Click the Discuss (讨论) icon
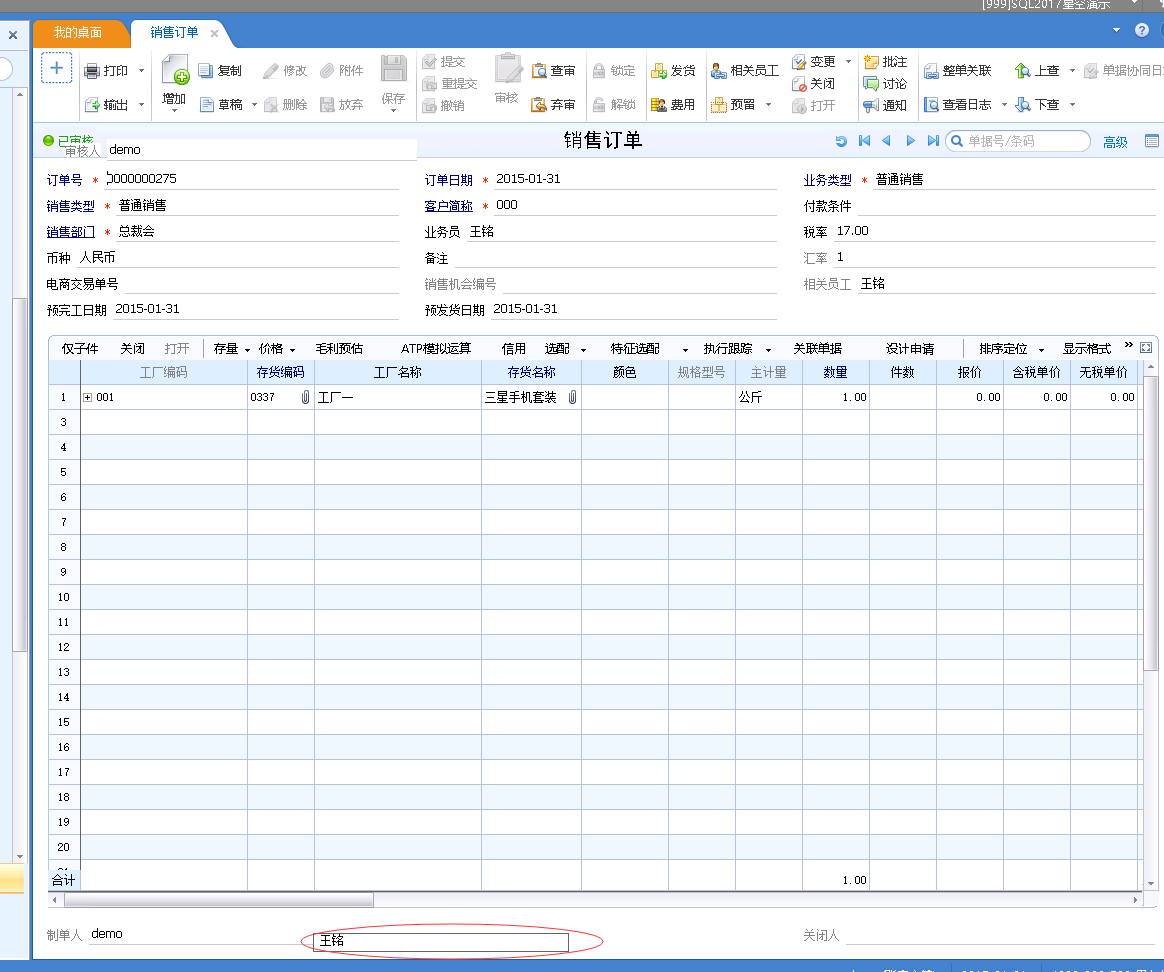 tap(872, 84)
